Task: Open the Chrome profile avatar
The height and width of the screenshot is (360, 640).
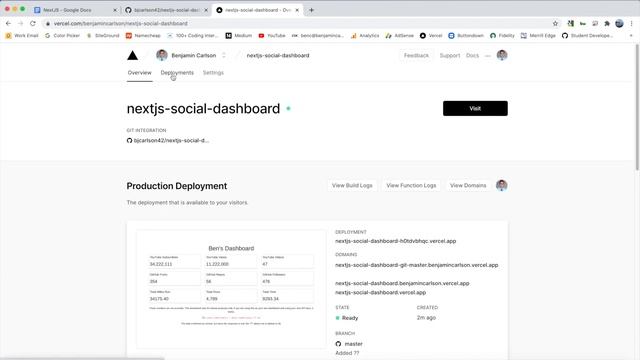Action: (619, 23)
